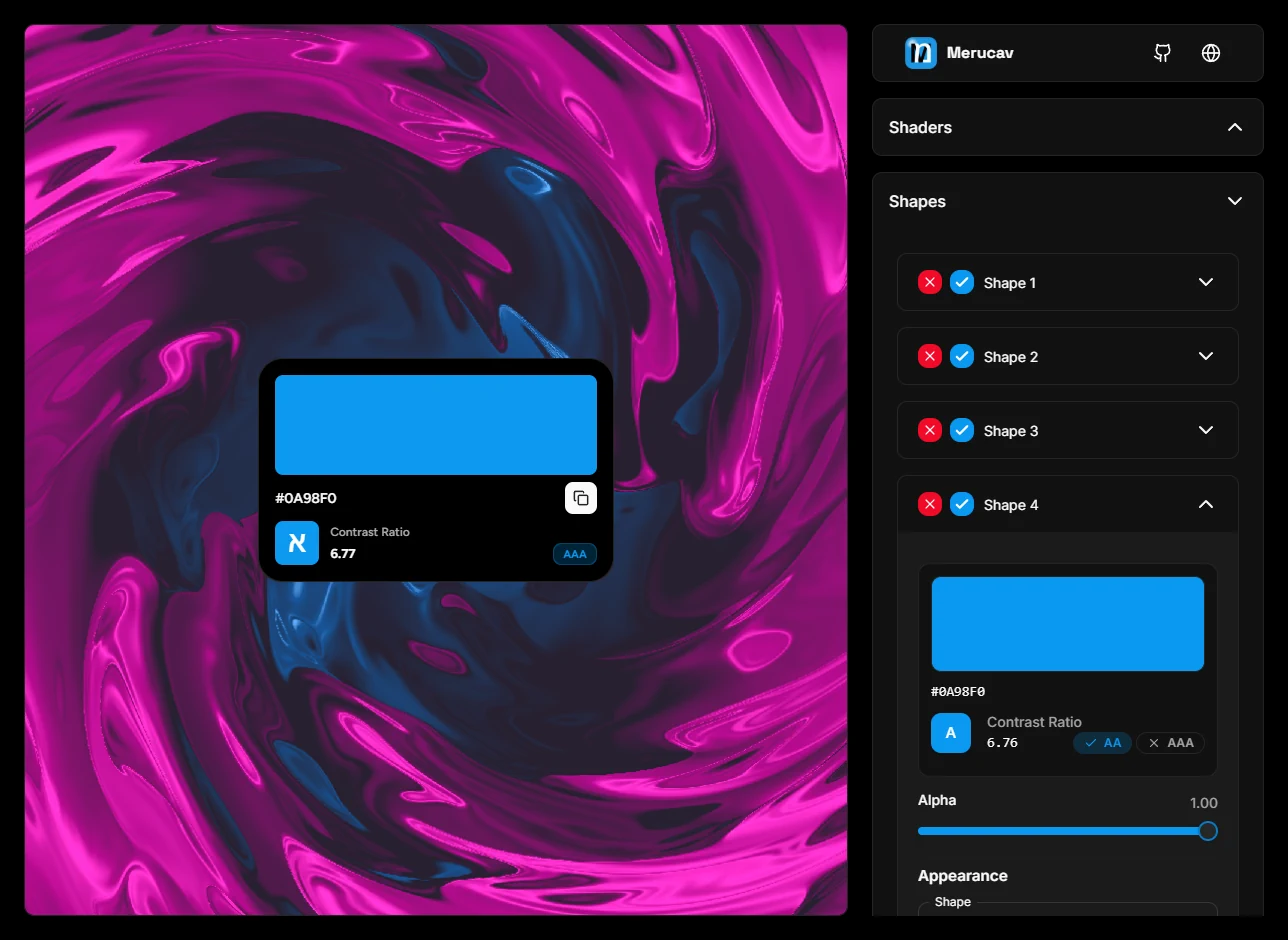Click the Merucav logo icon
The height and width of the screenshot is (940, 1288).
920,53
